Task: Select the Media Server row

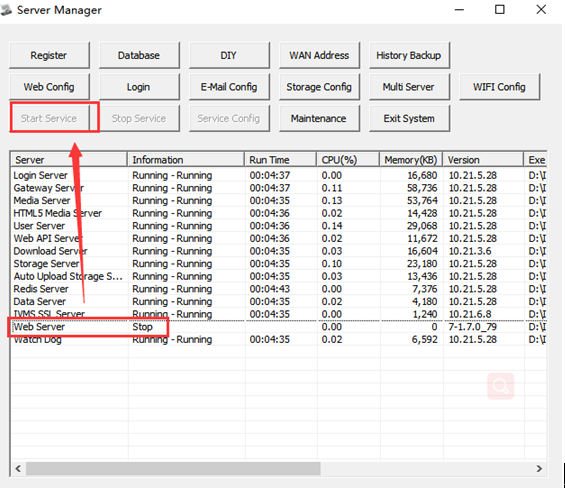Action: coord(279,201)
